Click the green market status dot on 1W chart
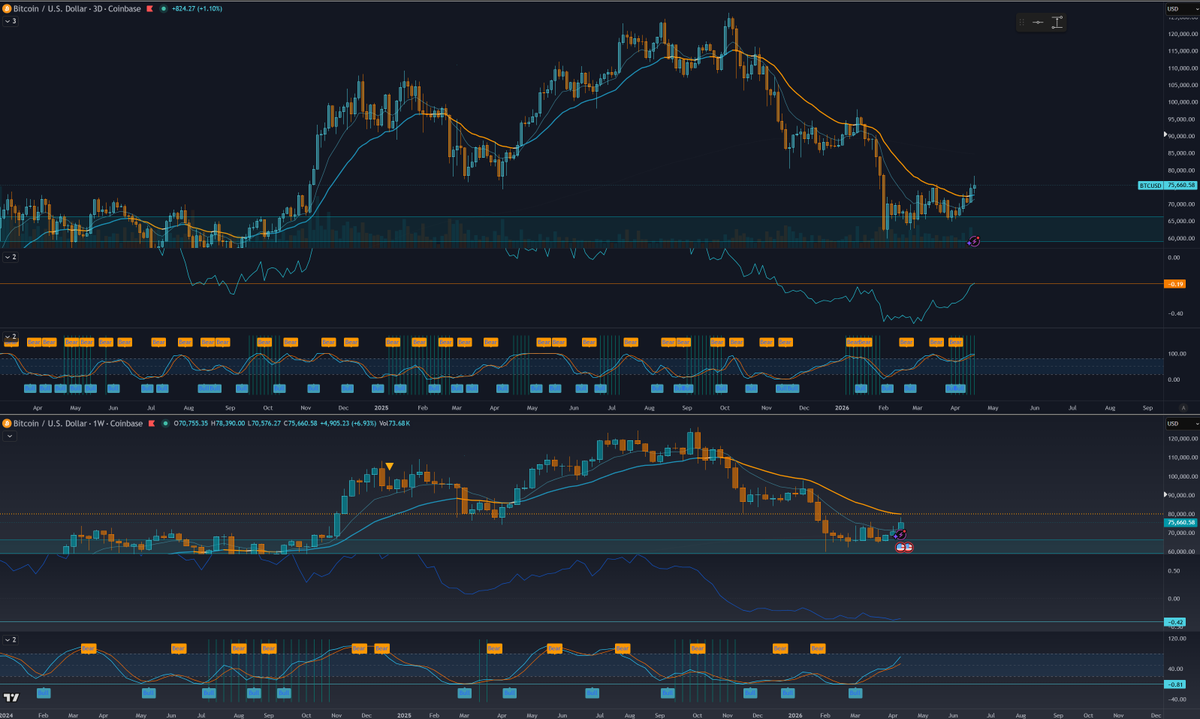 tap(165, 424)
